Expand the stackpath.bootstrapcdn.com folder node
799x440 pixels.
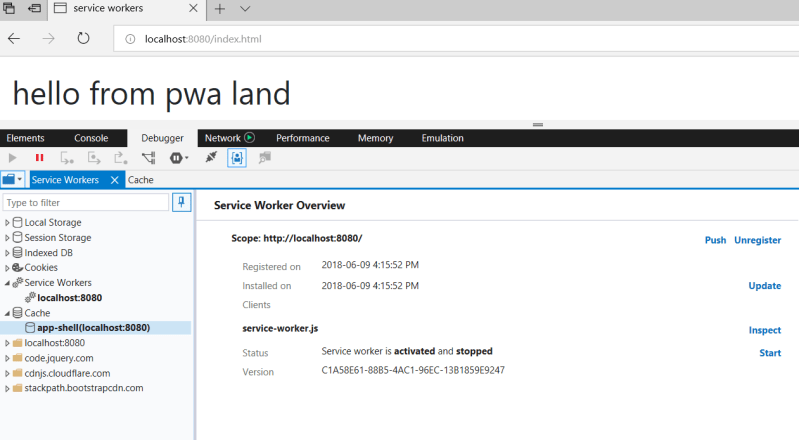click(x=7, y=389)
